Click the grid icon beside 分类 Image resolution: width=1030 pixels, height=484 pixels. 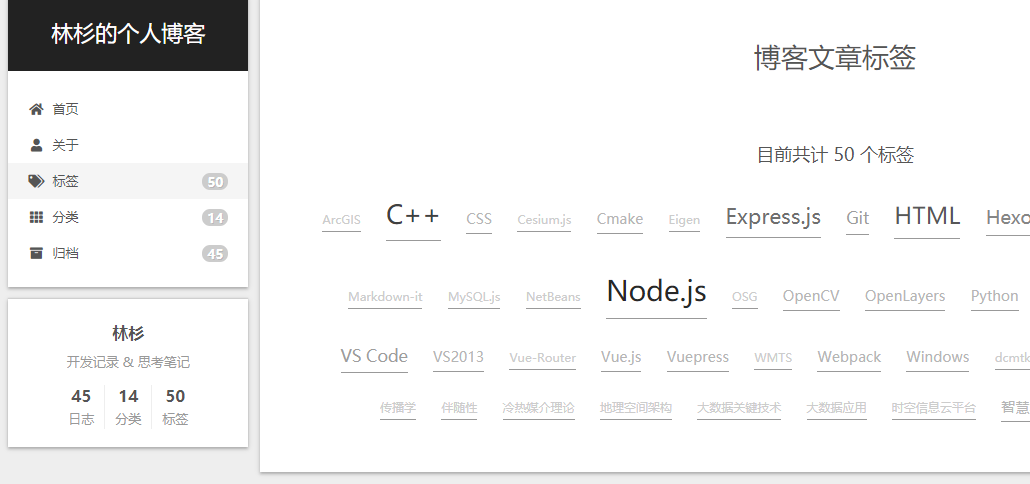tap(36, 217)
